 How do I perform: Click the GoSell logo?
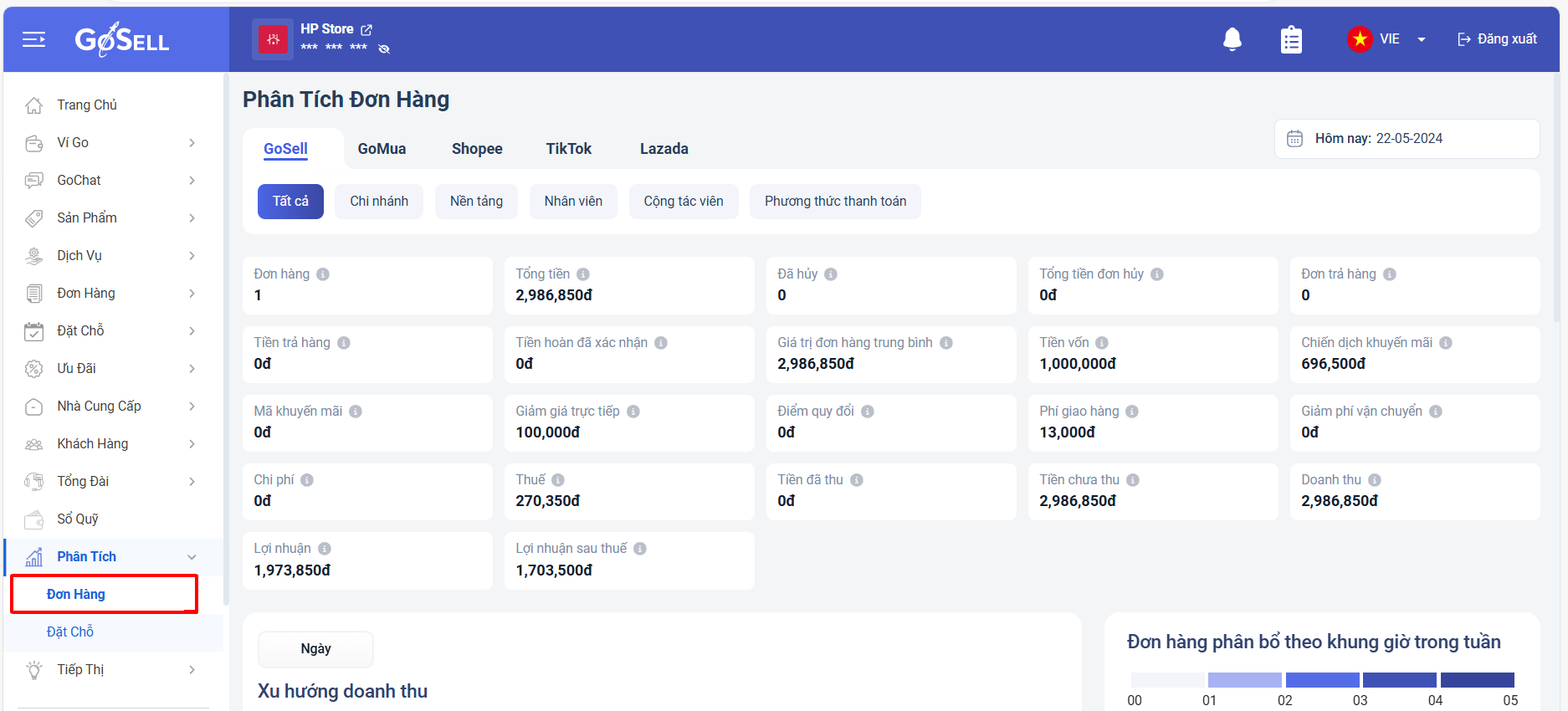122,39
